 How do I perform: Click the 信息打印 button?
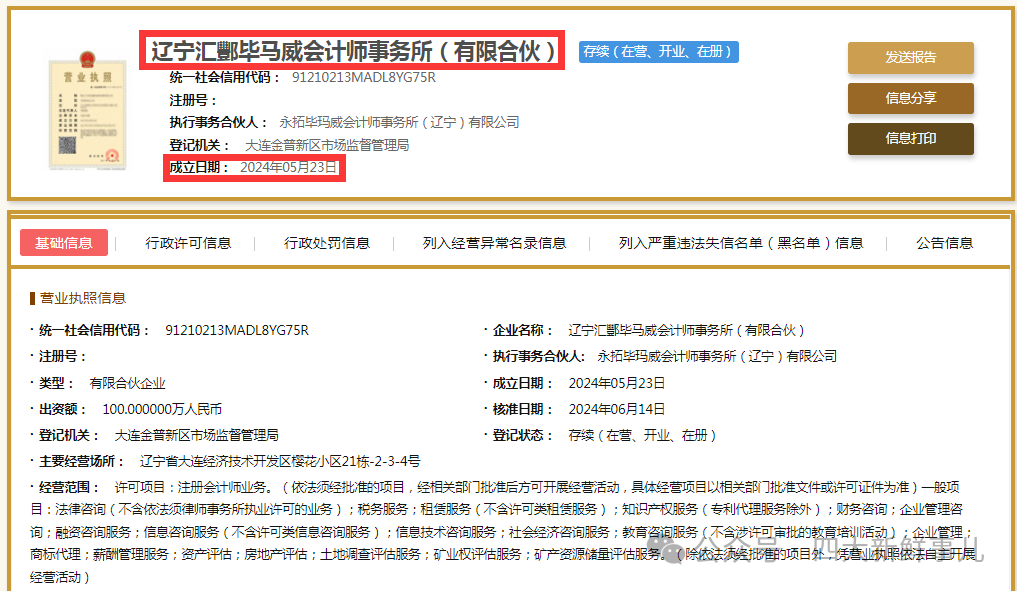911,139
